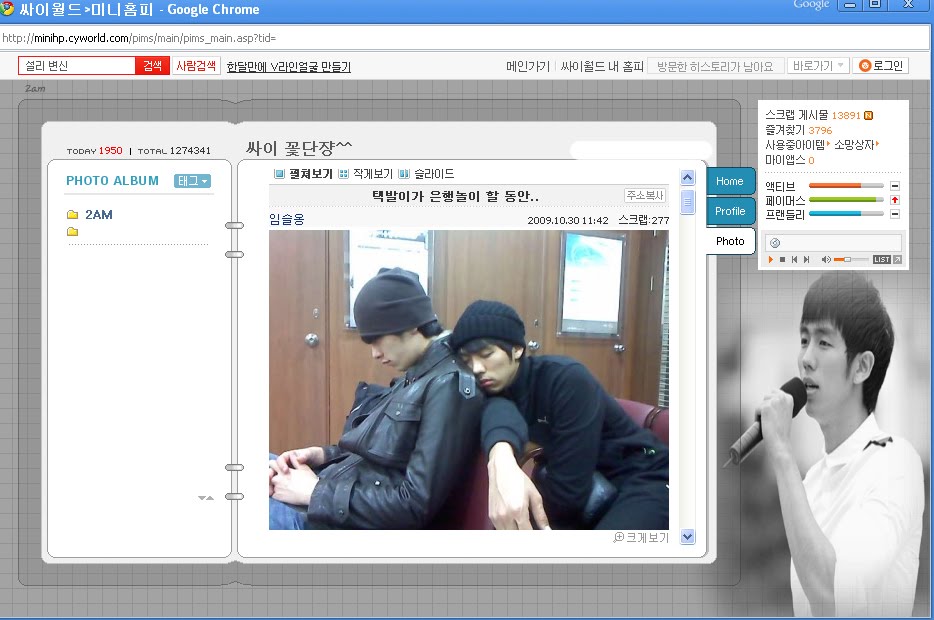Click the photo list scrollbar thumb

tap(687, 201)
